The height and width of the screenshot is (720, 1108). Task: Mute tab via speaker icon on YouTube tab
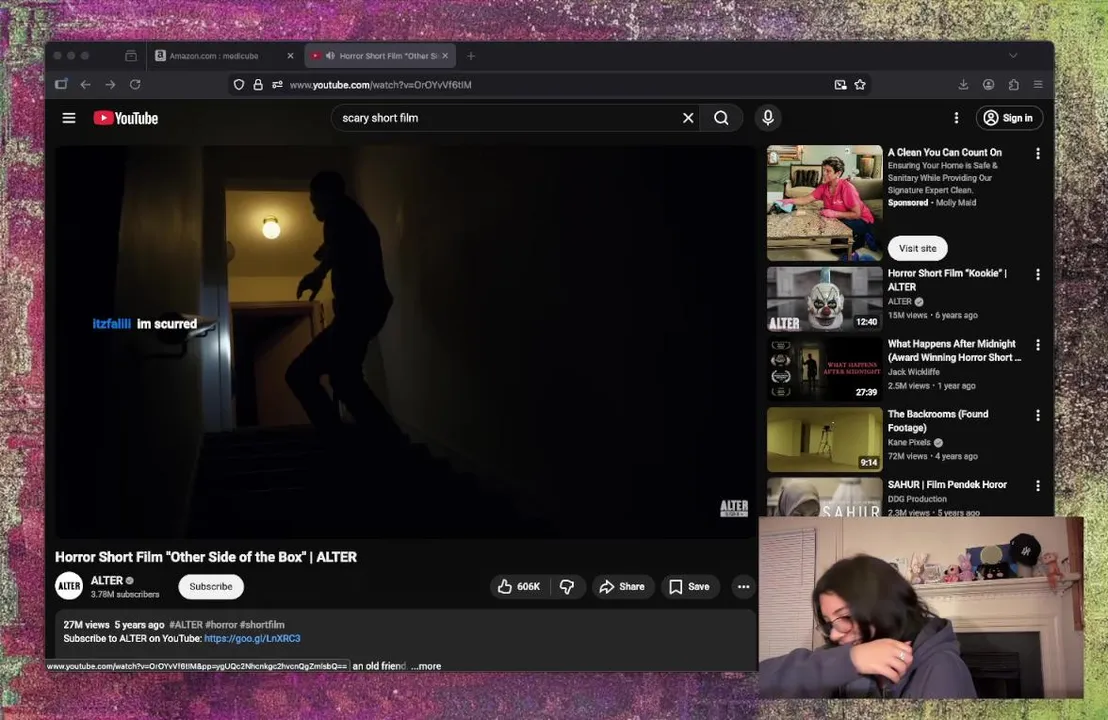[330, 56]
